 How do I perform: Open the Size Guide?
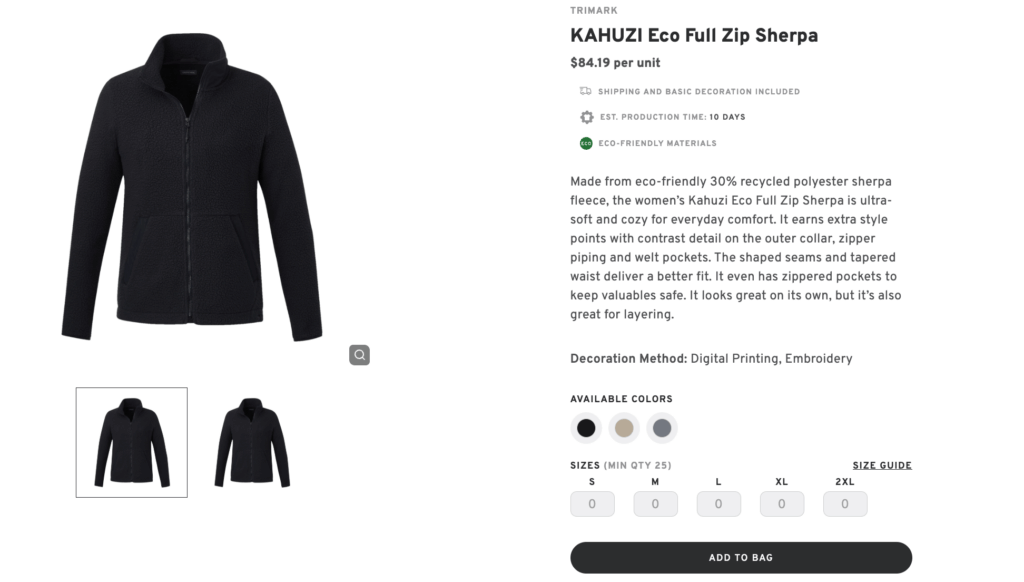coord(881,465)
